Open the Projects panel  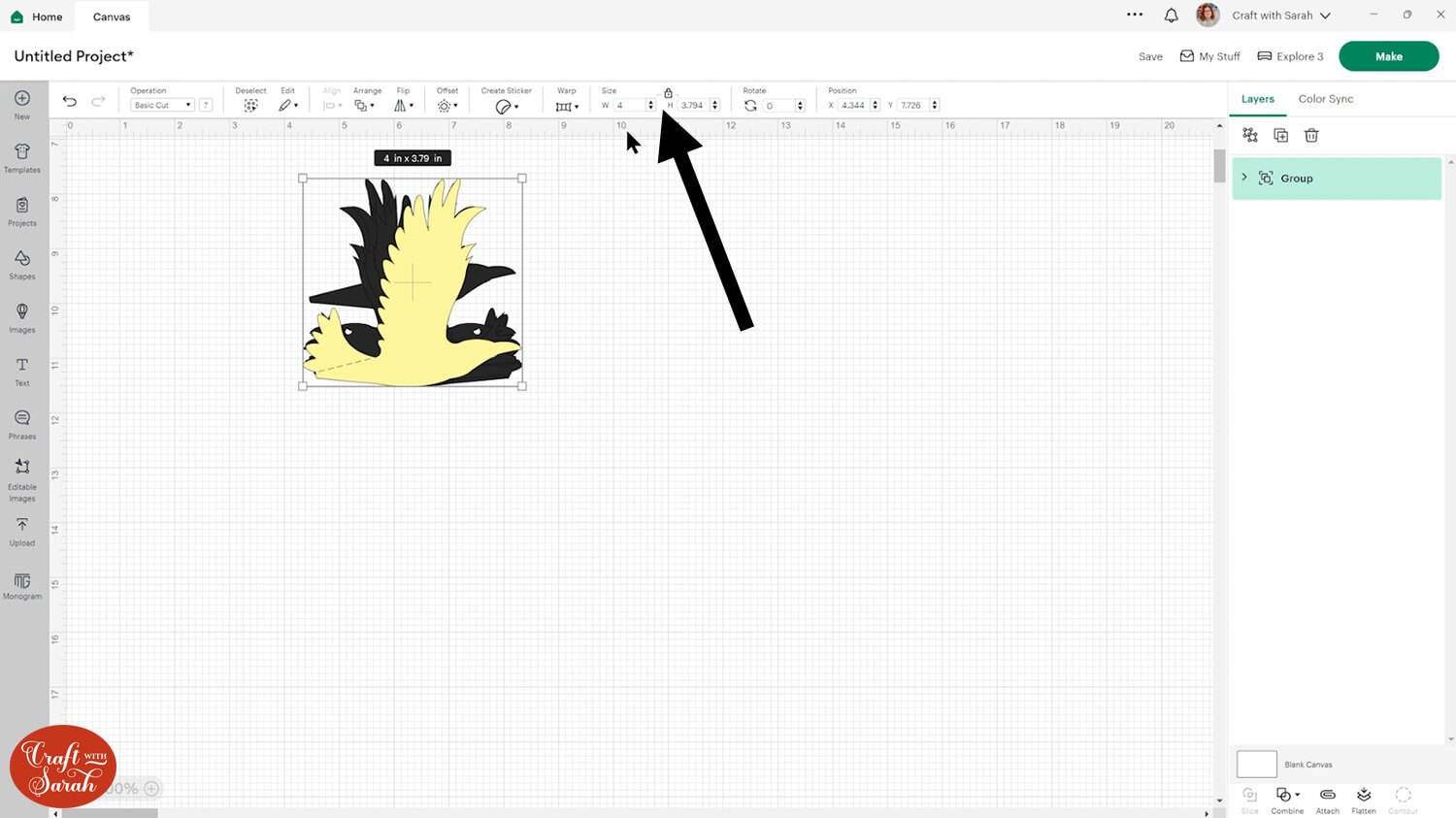(22, 211)
